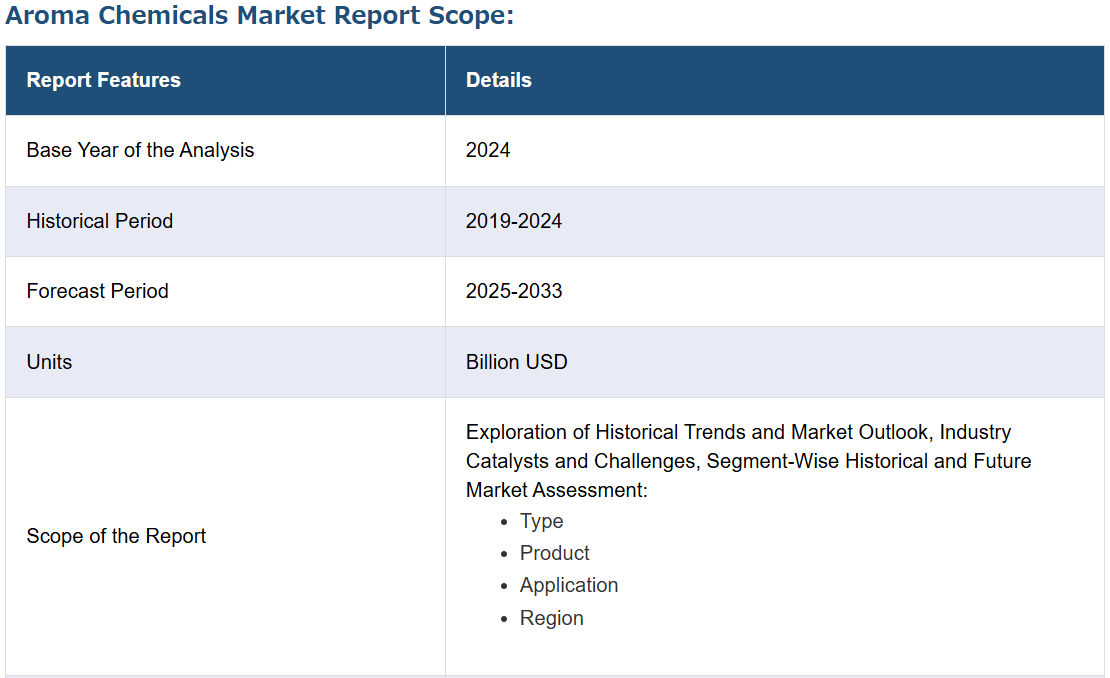Click the Aroma Chemicals Market Report Scope heading
The height and width of the screenshot is (678, 1110).
coord(259,17)
